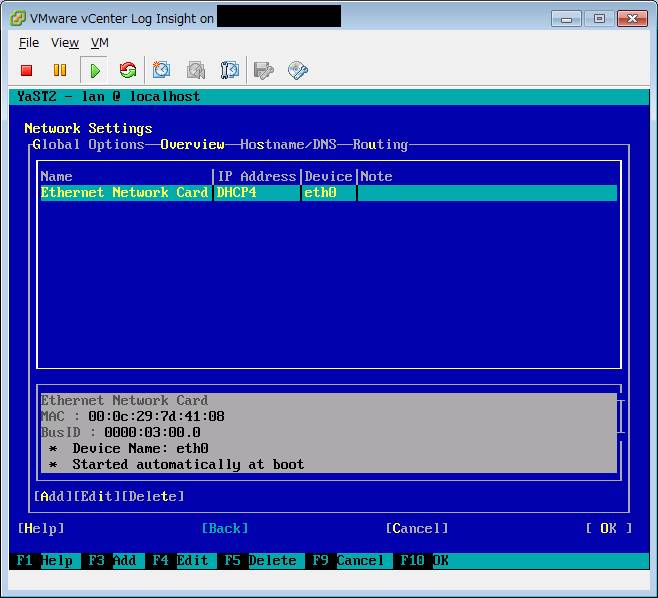Open the View menu
The width and height of the screenshot is (658, 598).
pyautogui.click(x=65, y=43)
